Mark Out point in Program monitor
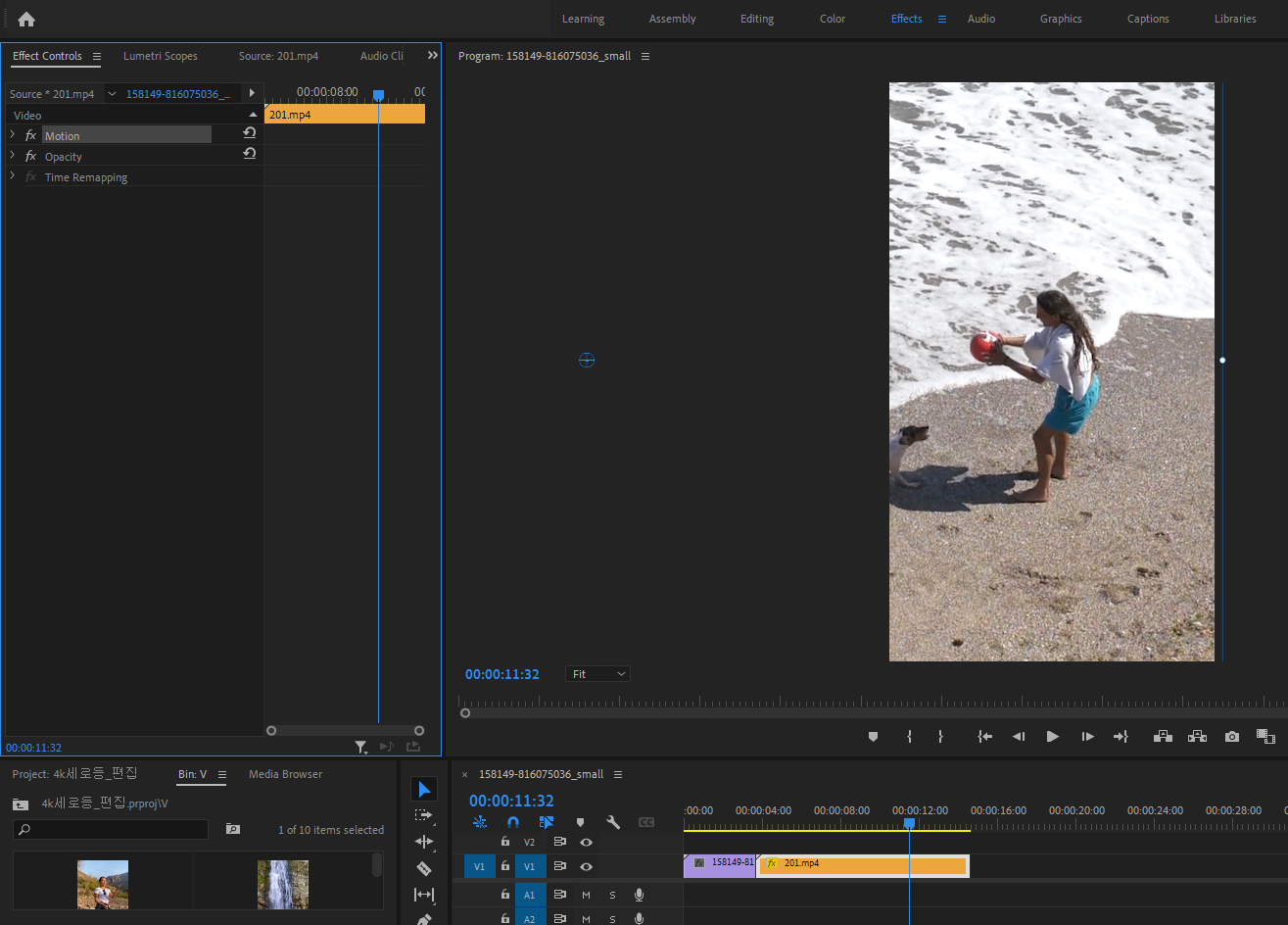This screenshot has width=1288, height=925. (940, 737)
